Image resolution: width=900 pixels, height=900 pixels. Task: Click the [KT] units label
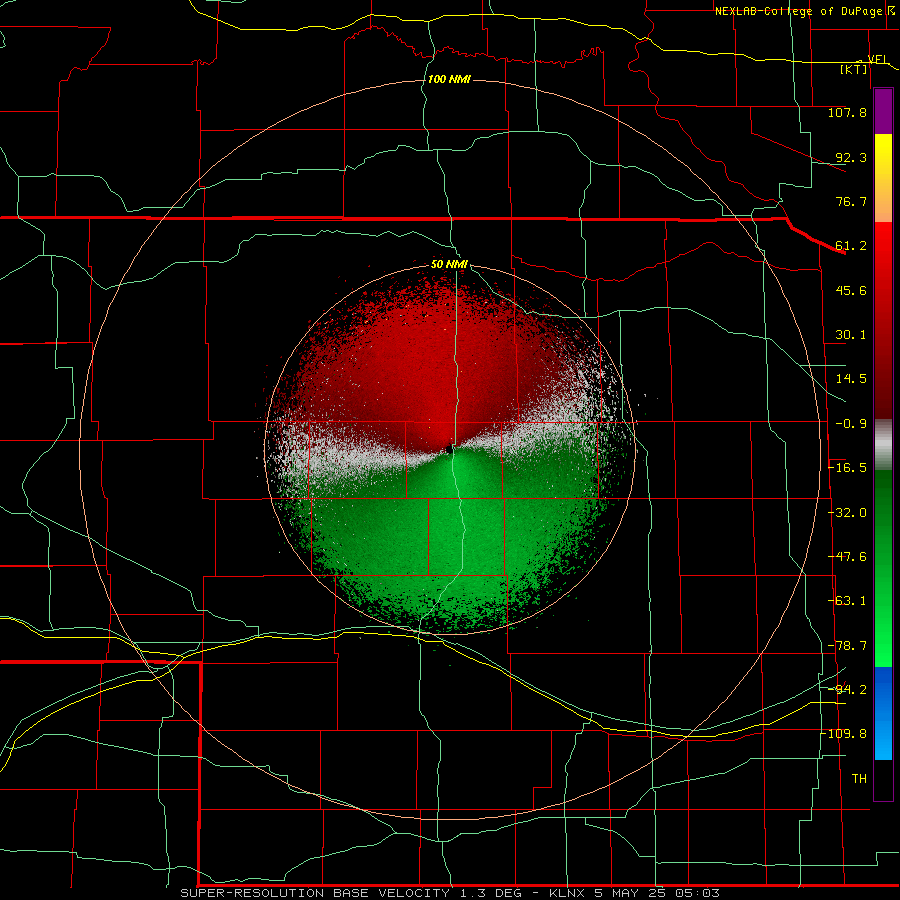click(x=854, y=69)
